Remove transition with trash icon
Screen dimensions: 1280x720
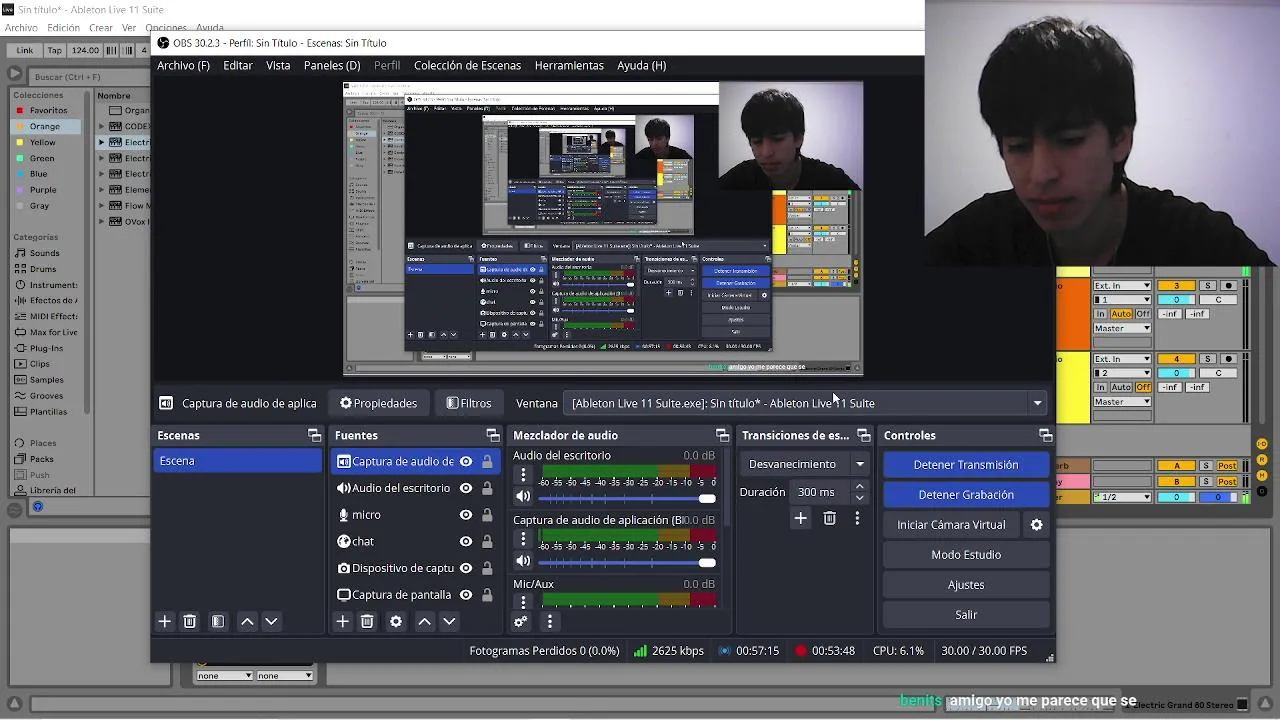tap(829, 517)
